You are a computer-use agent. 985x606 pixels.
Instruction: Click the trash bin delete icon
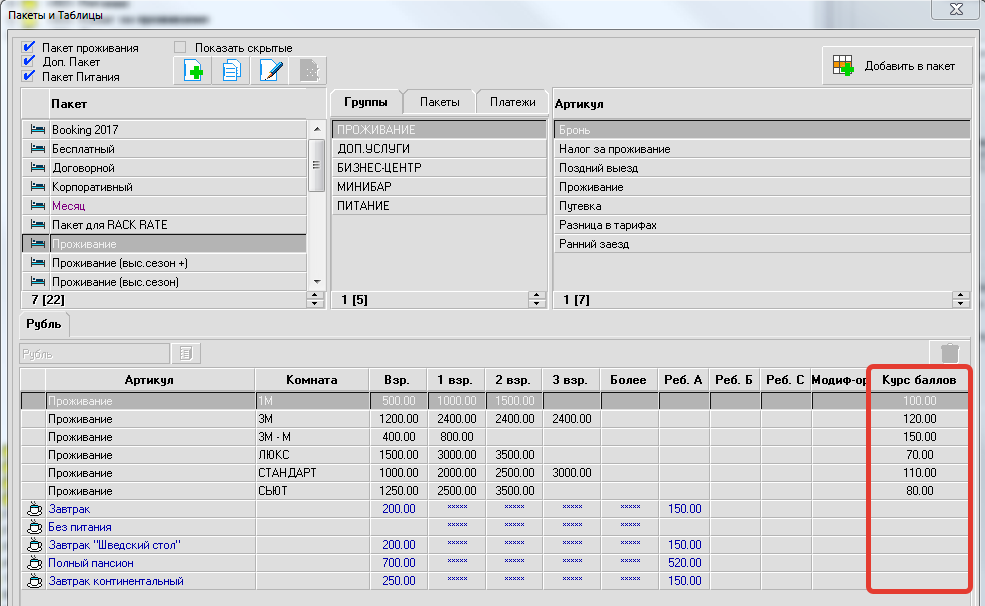[x=949, y=352]
